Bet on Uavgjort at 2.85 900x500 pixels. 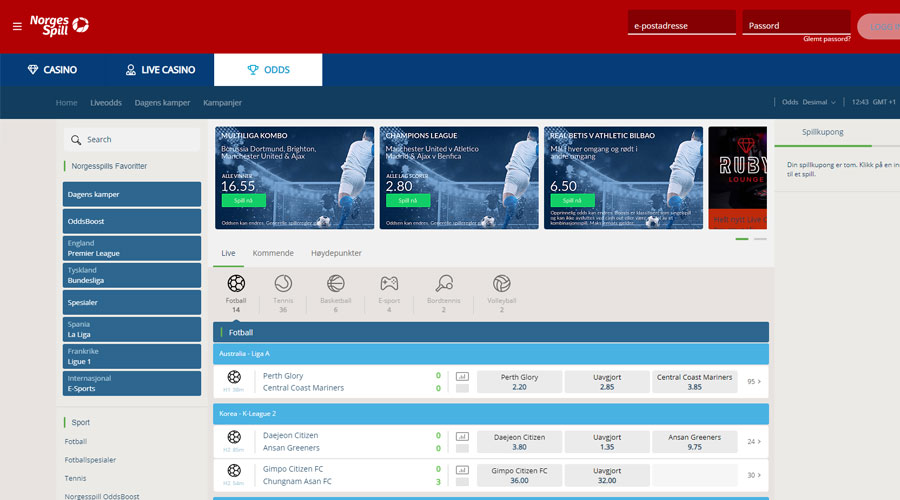(607, 382)
